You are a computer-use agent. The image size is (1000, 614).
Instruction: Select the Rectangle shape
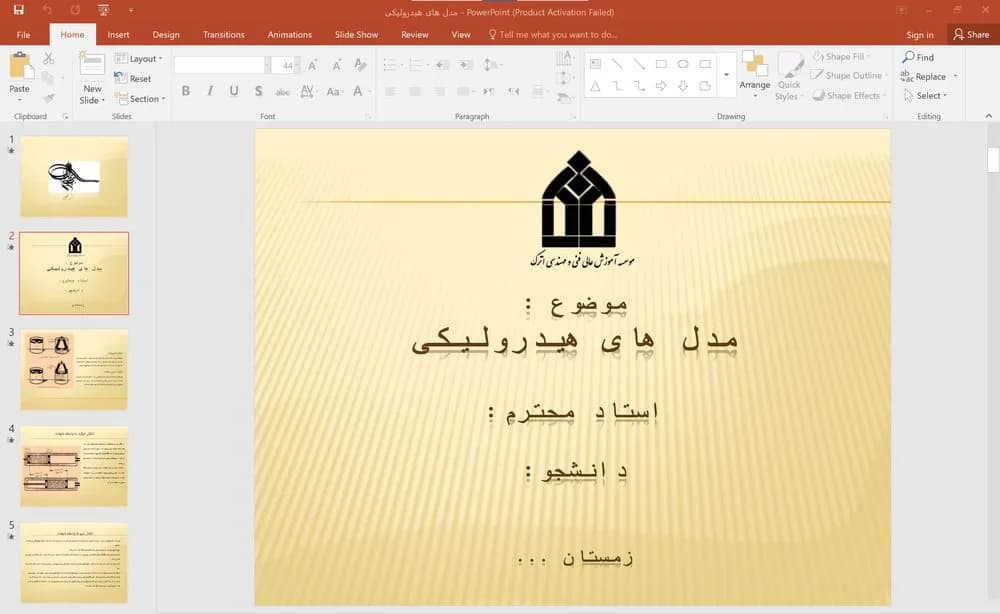pos(661,64)
